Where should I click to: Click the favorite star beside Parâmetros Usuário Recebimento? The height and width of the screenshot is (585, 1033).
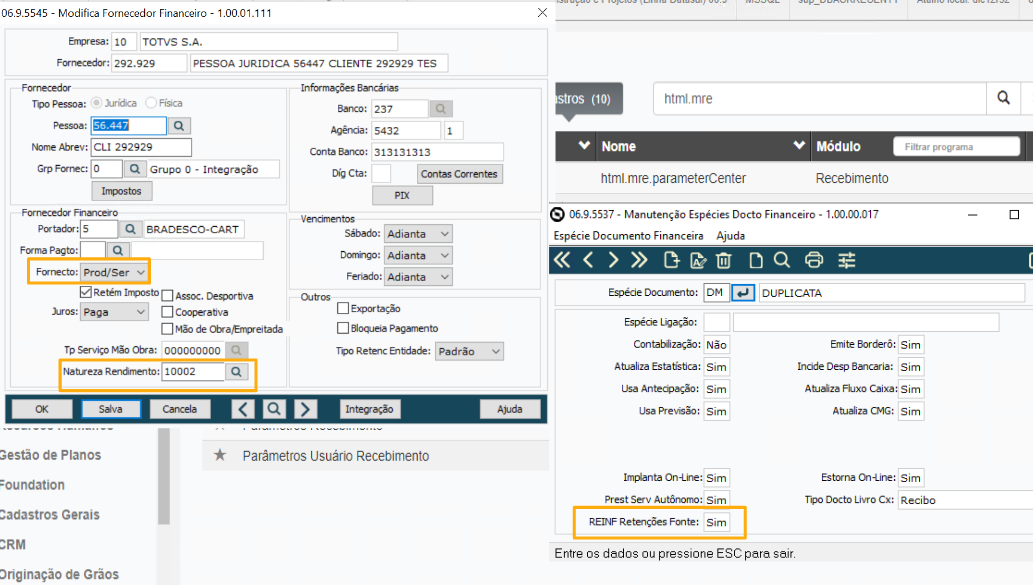[220, 455]
